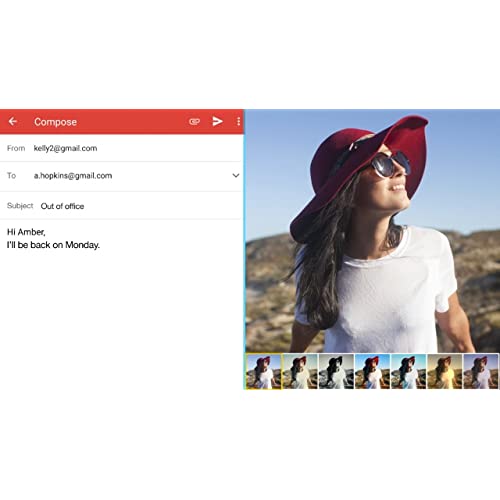Send the email with the paper plane icon
The image size is (500, 500).
pos(217,121)
